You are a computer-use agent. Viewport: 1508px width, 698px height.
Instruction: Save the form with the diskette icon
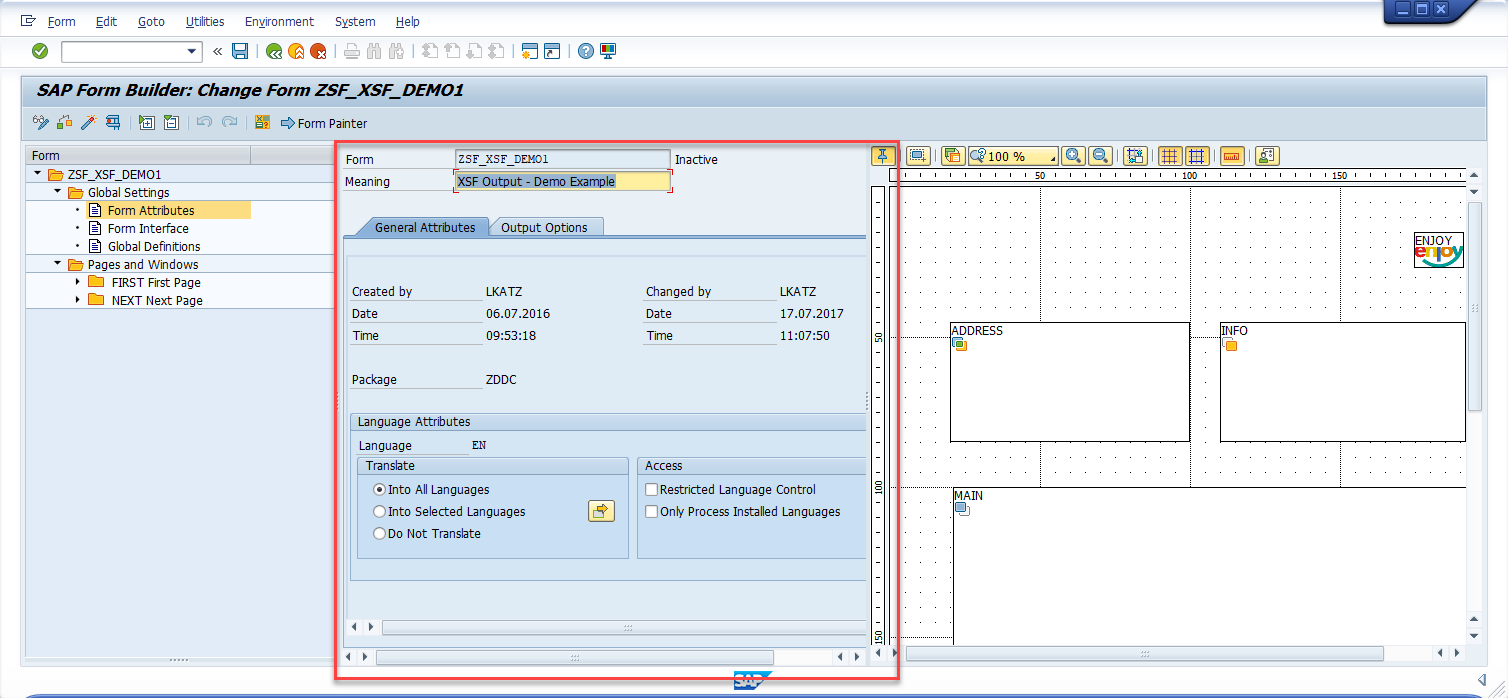(240, 51)
